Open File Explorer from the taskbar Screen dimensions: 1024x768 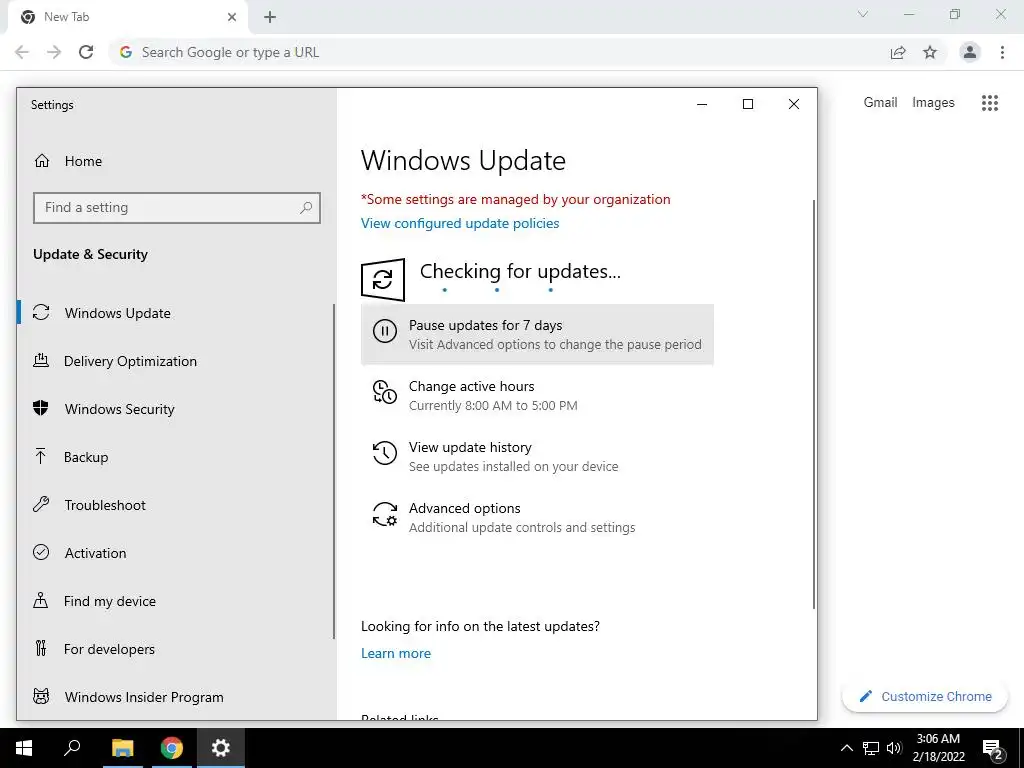pyautogui.click(x=122, y=748)
